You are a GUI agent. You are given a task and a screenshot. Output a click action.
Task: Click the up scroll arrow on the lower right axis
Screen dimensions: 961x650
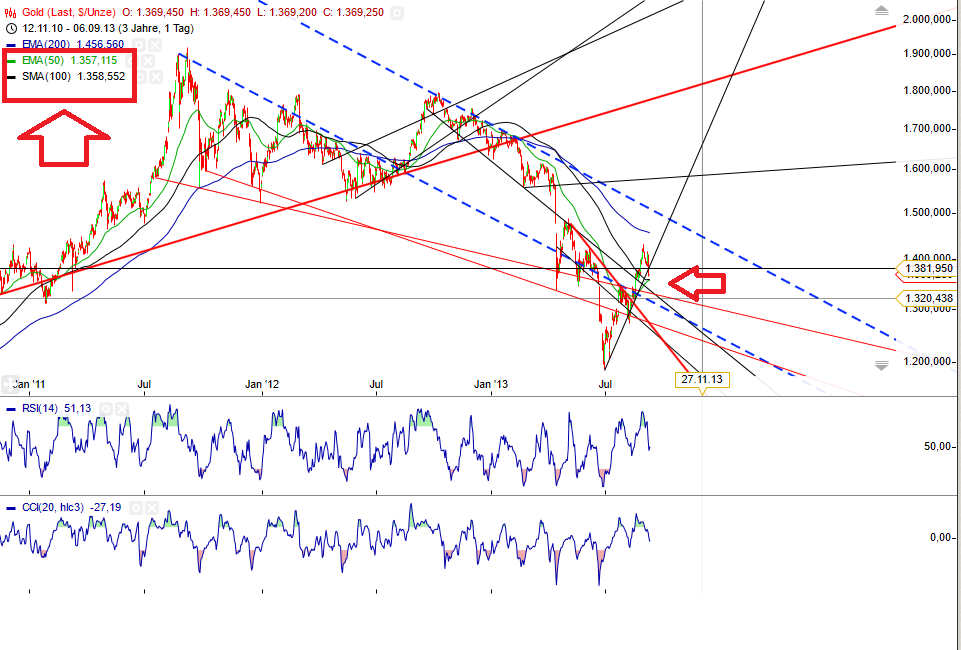click(x=882, y=12)
